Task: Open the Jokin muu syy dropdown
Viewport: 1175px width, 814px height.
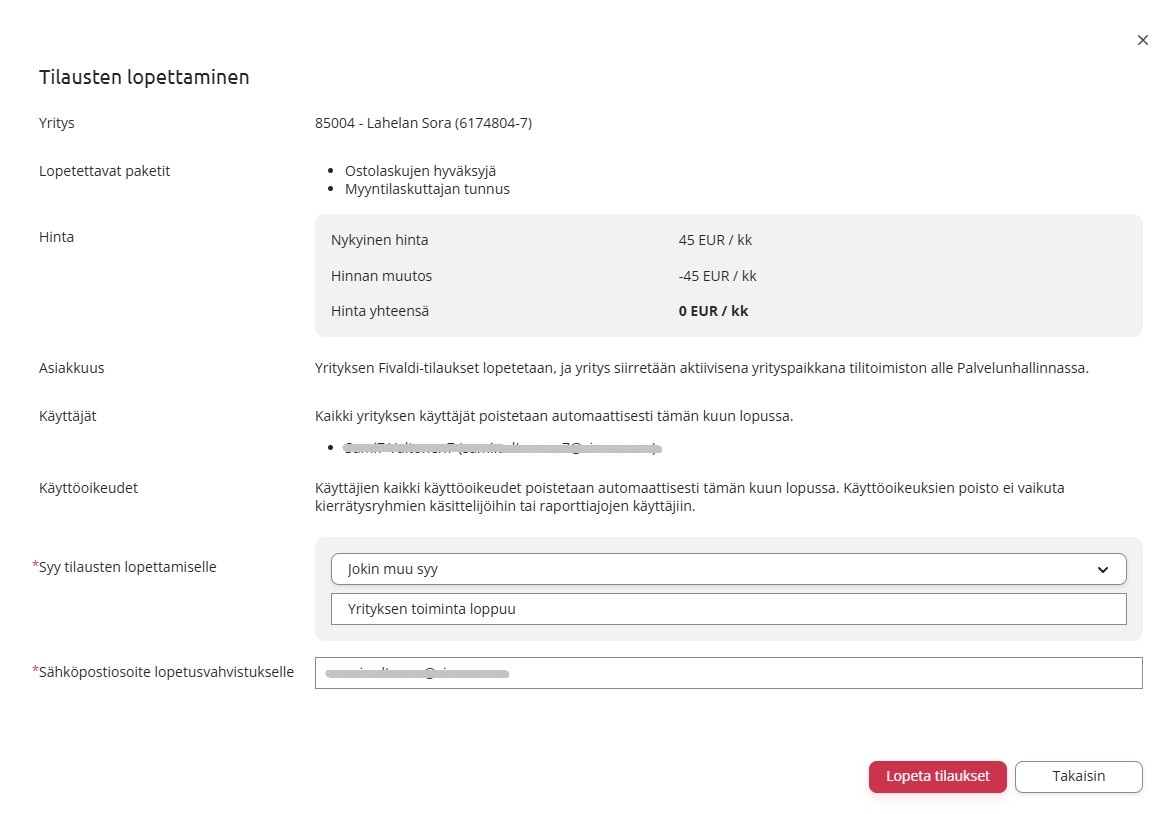Action: [727, 569]
